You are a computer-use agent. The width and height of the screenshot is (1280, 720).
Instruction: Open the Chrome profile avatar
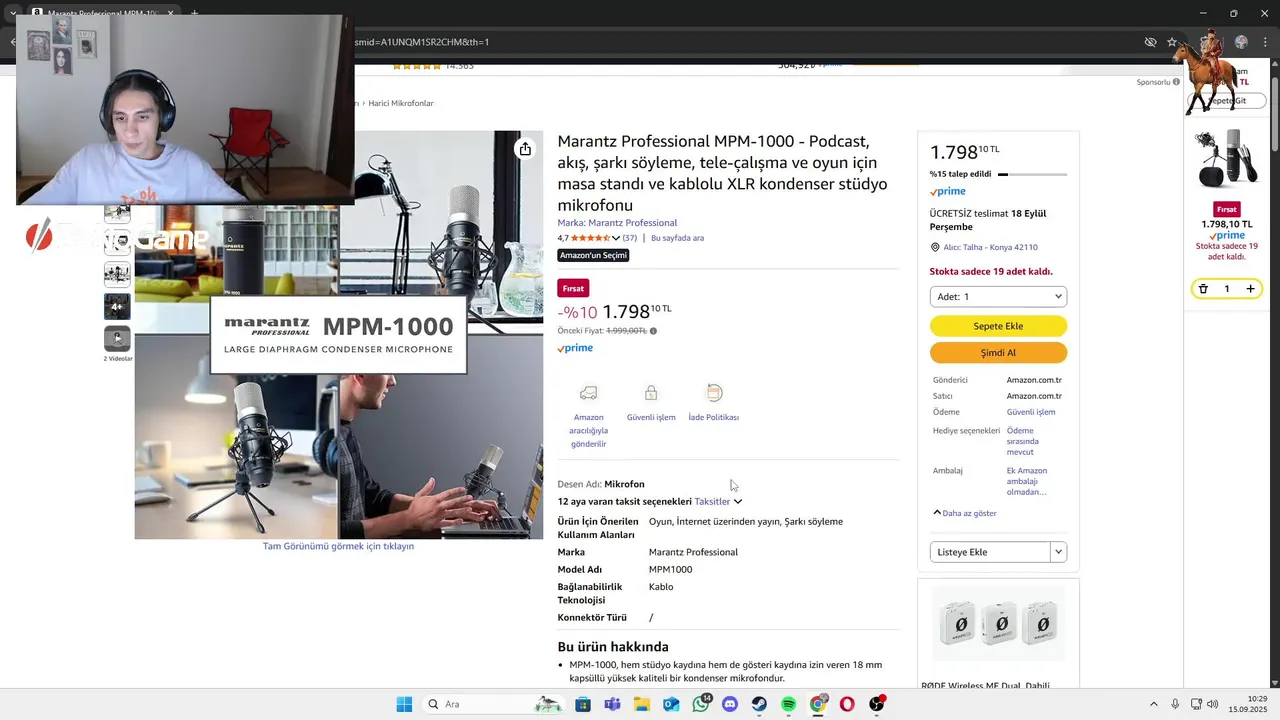tap(1241, 42)
